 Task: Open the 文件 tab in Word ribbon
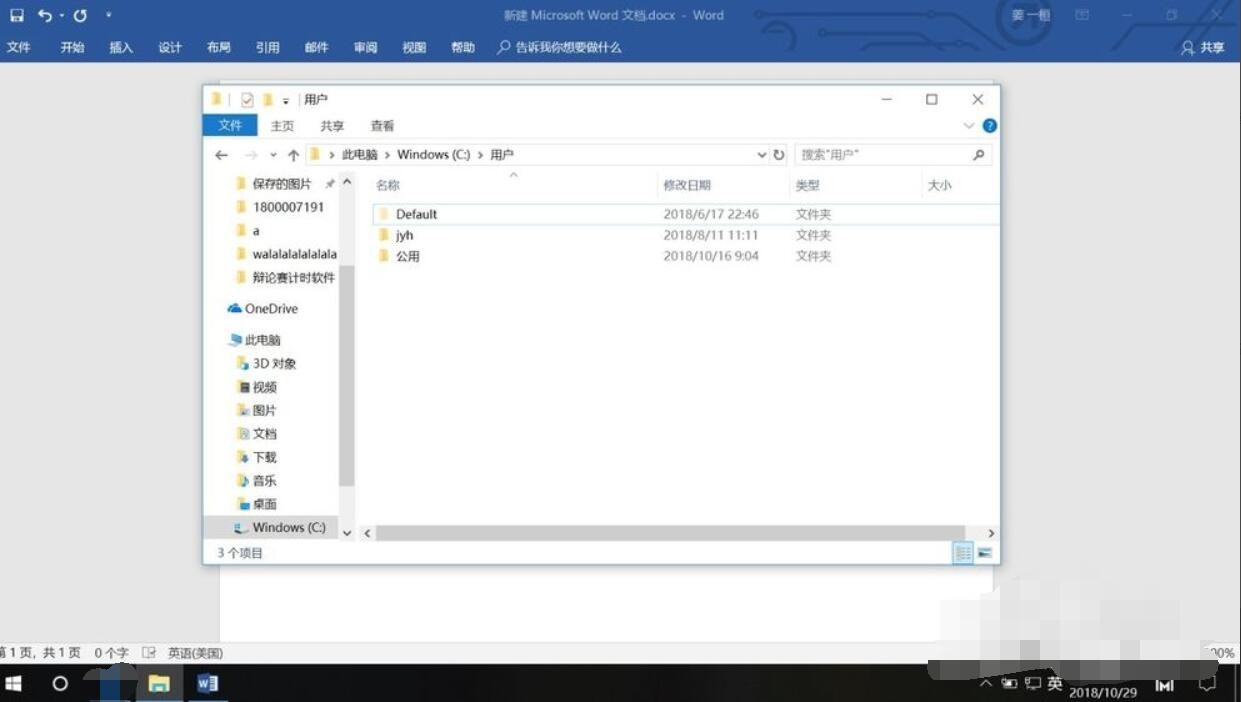[19, 47]
